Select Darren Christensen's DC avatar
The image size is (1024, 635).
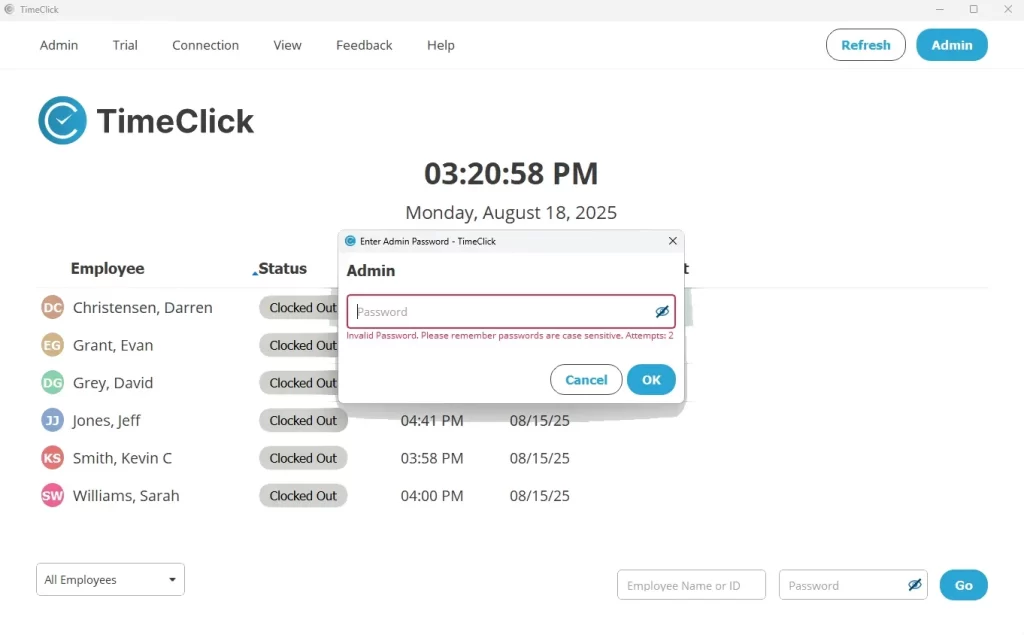coord(52,307)
